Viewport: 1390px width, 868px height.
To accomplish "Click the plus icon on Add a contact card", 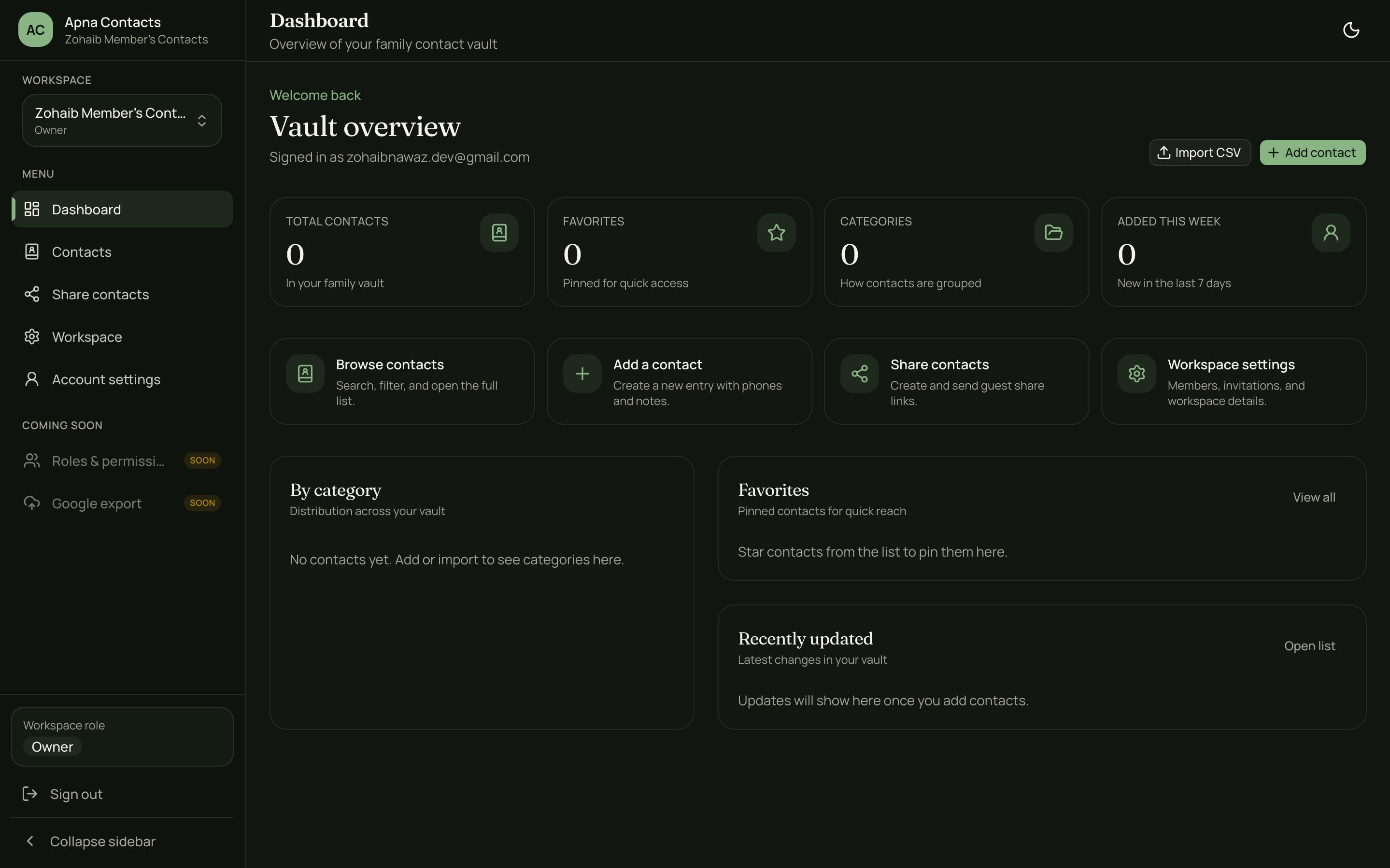I will [582, 374].
